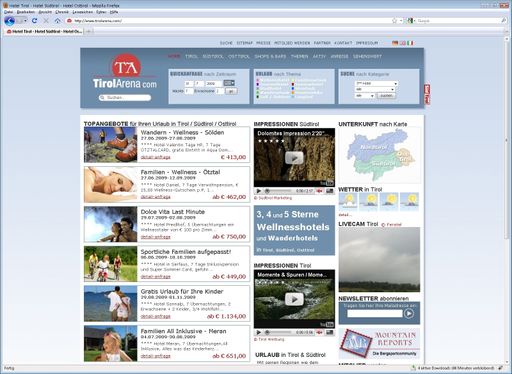Click the red side tab on the header's right edge
The image size is (512, 374).
(427, 94)
